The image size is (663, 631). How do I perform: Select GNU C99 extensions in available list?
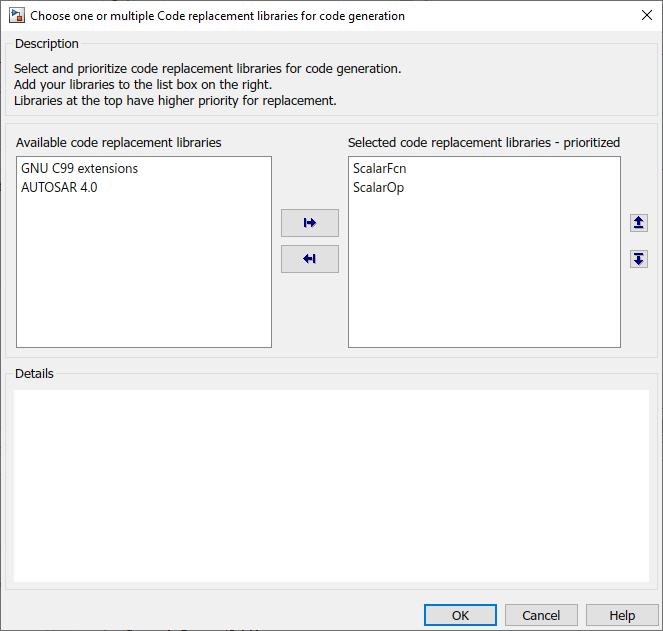79,168
